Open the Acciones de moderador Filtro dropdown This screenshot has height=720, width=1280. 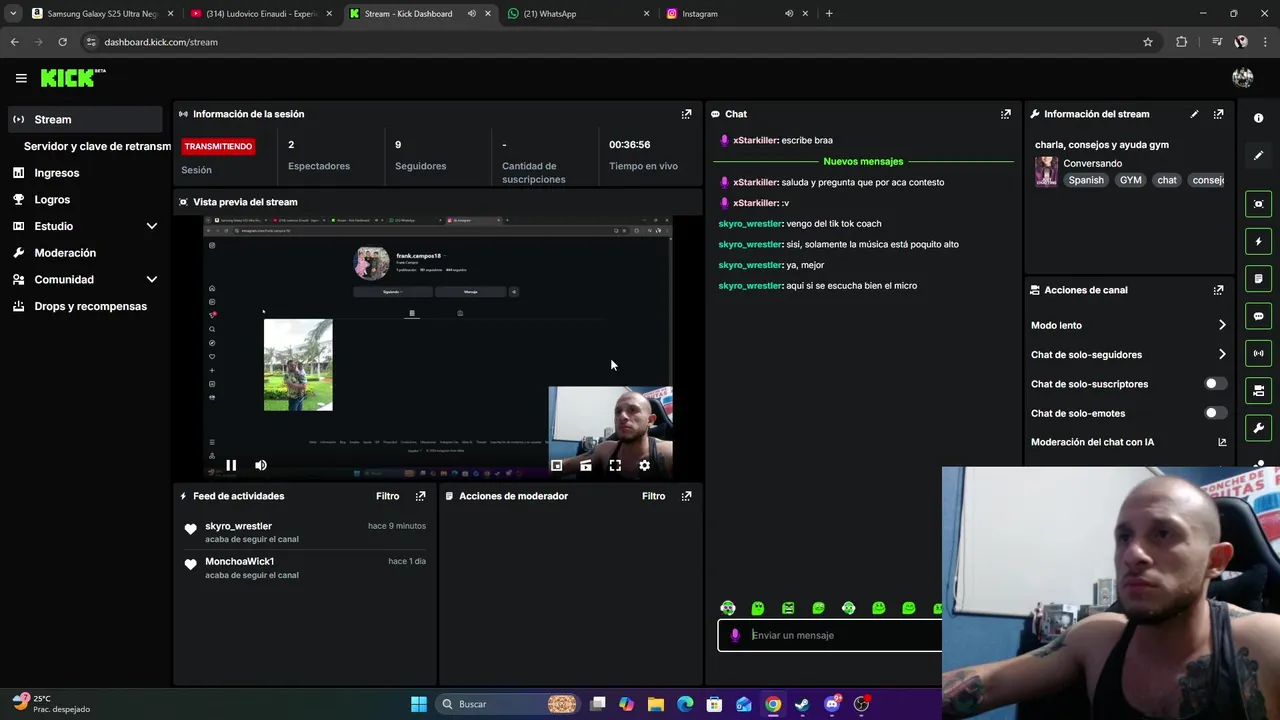click(x=653, y=496)
